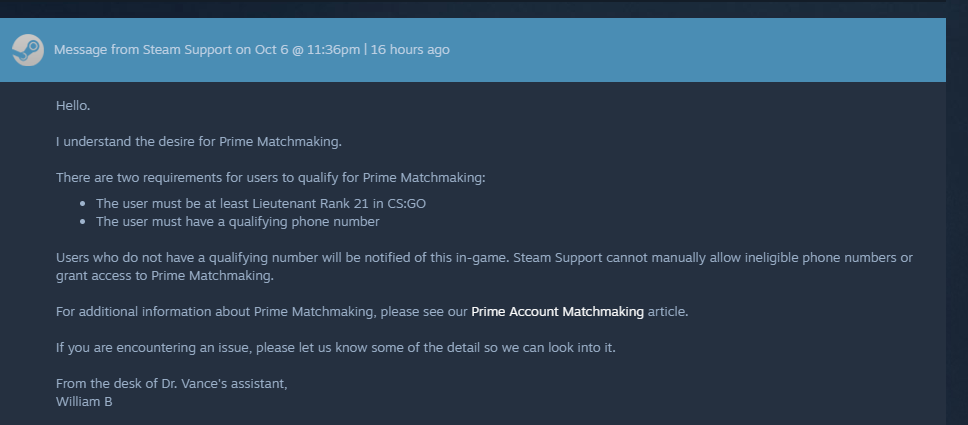Click the "There are two requirements" sentence

(270, 177)
